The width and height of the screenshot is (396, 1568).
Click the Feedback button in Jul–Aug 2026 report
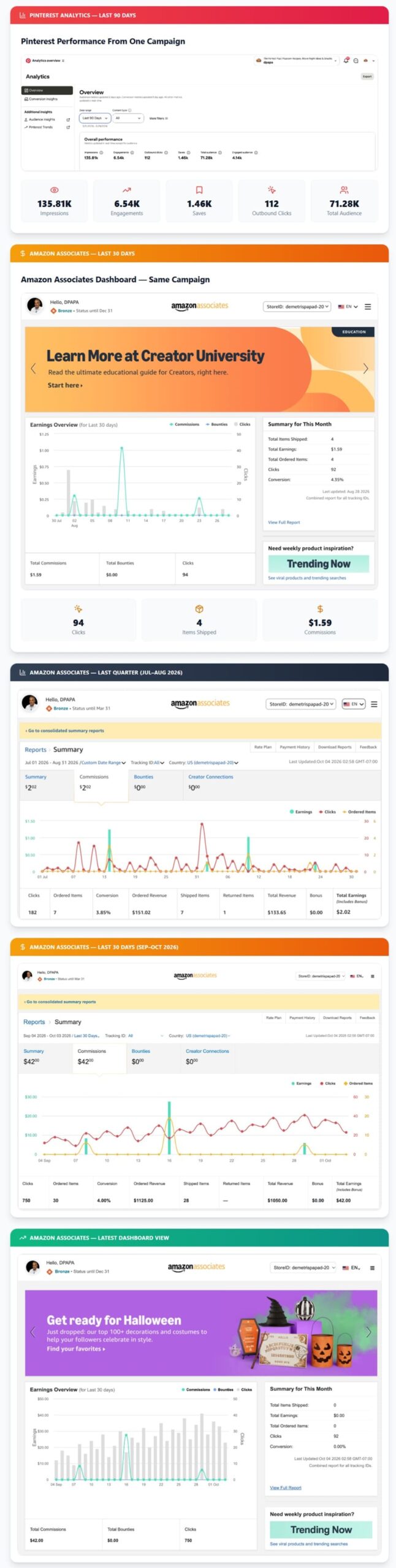pos(368,747)
